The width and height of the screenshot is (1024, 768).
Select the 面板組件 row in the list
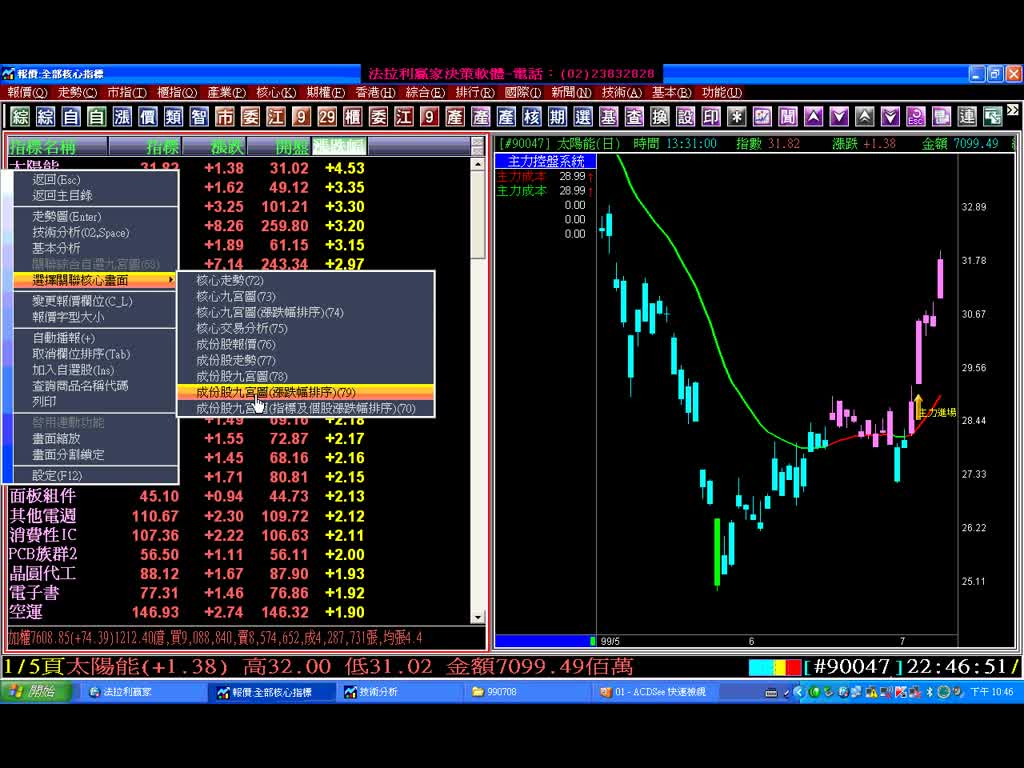point(238,496)
